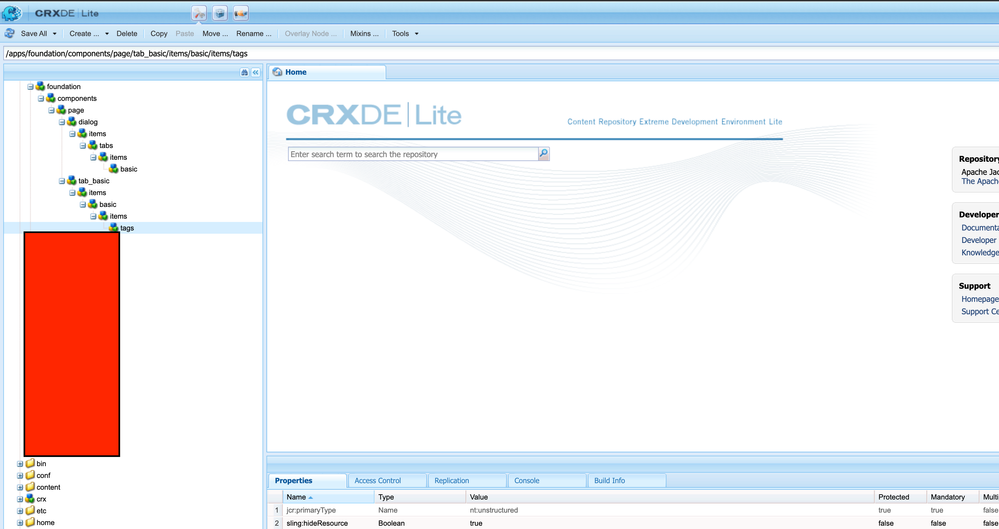This screenshot has width=999, height=529.
Task: Click the repository search input field
Action: (412, 154)
